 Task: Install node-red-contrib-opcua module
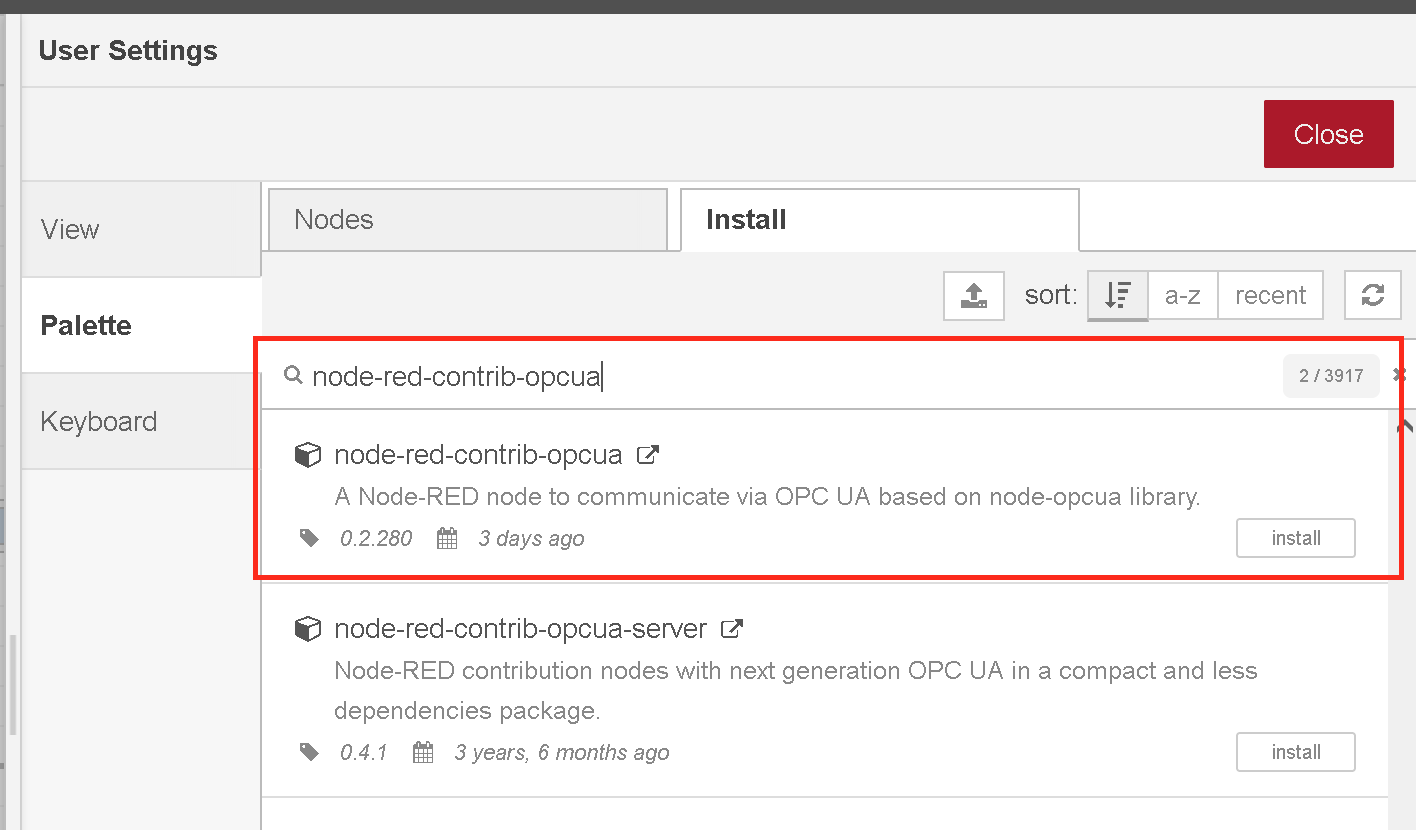point(1296,538)
